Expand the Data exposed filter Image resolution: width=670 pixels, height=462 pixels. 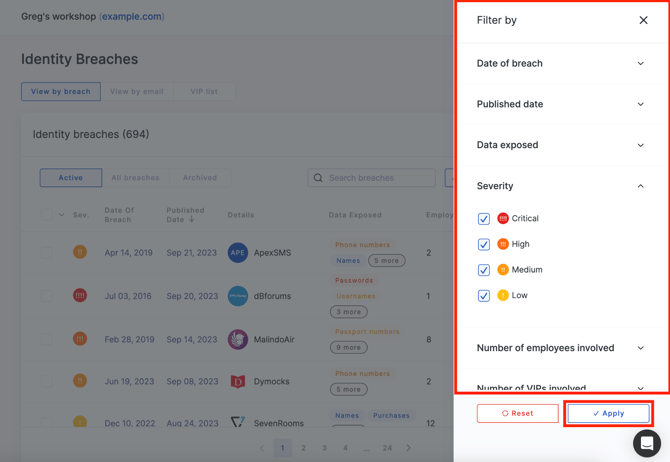(x=560, y=145)
